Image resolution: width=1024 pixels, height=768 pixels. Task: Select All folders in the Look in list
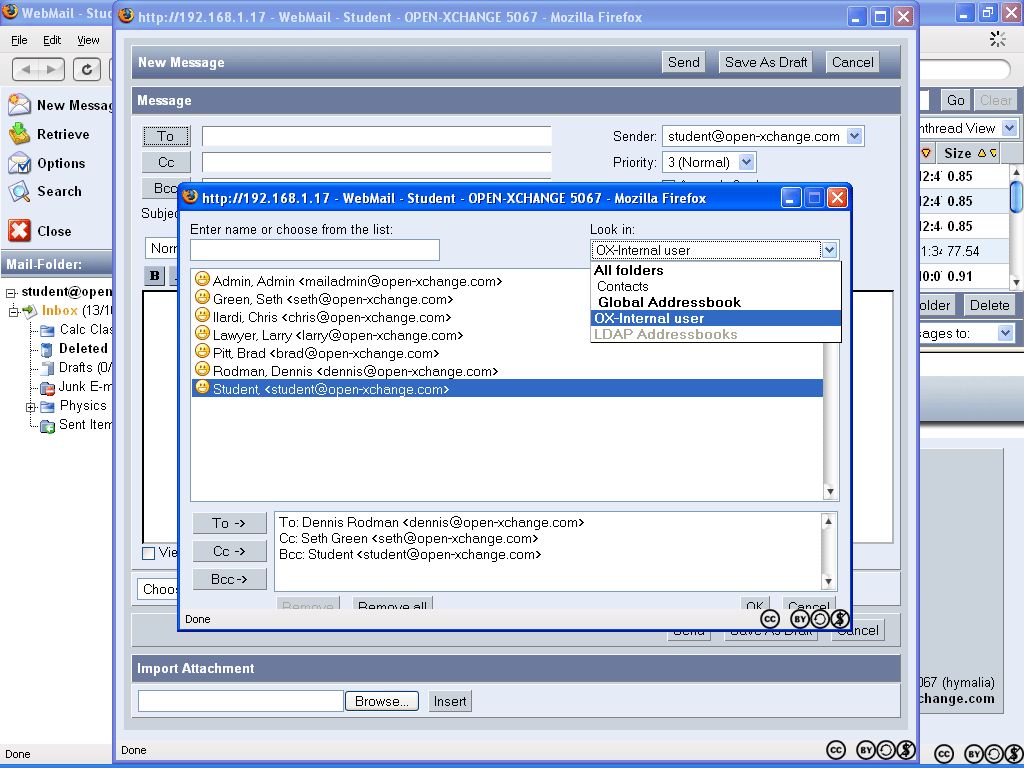pyautogui.click(x=628, y=270)
